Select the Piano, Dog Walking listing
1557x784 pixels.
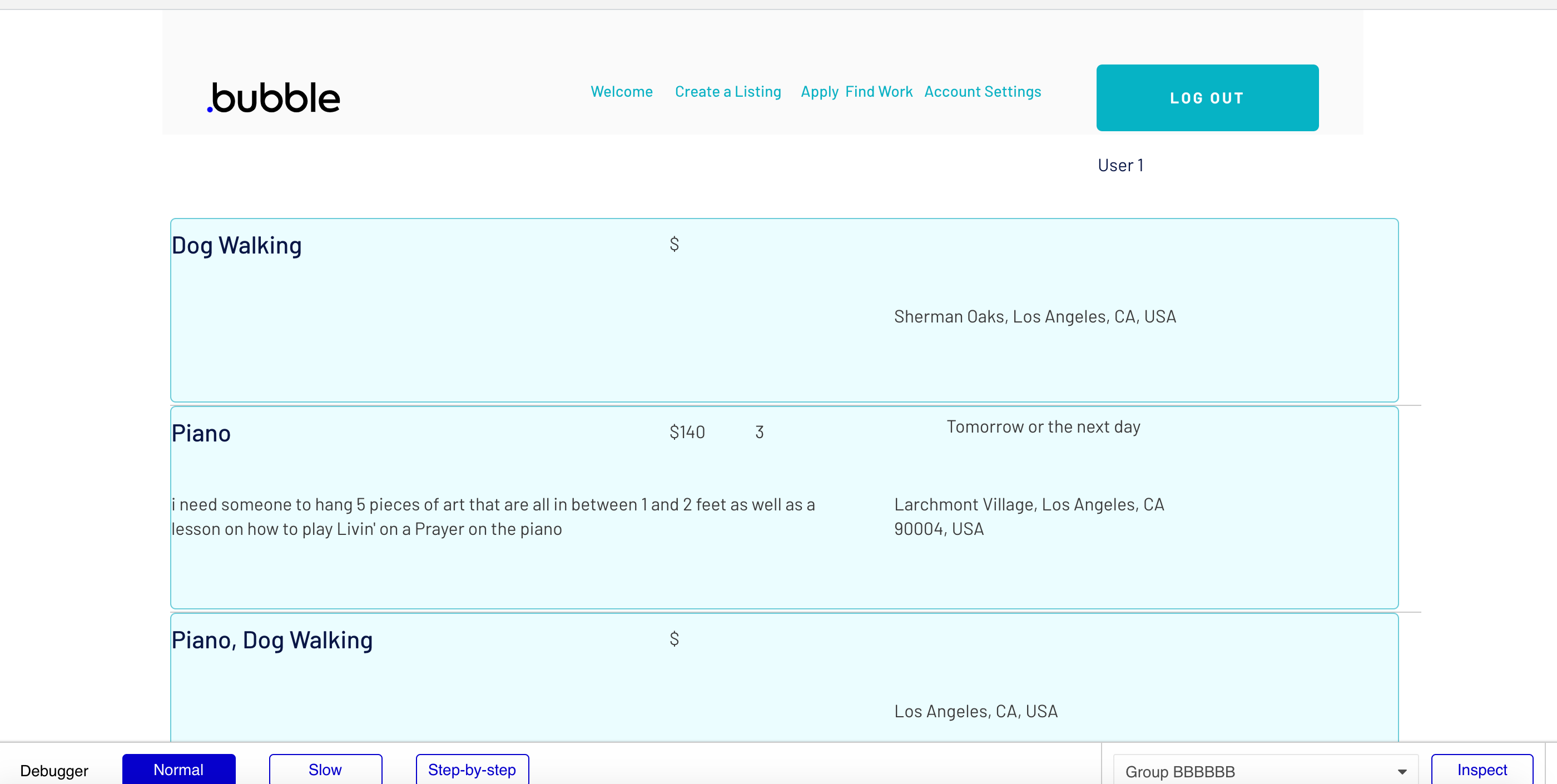tap(271, 641)
